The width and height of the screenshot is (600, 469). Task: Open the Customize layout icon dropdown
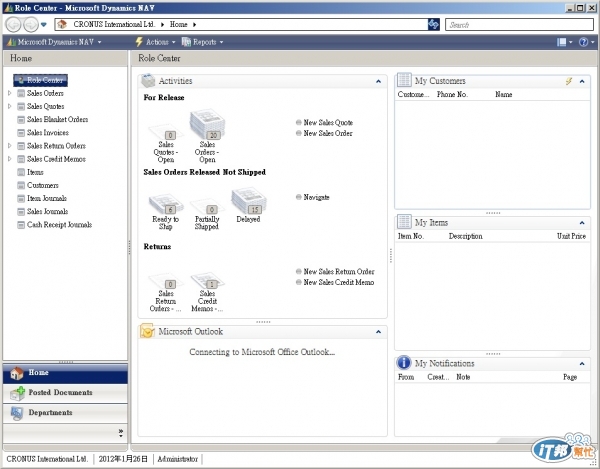tap(564, 42)
